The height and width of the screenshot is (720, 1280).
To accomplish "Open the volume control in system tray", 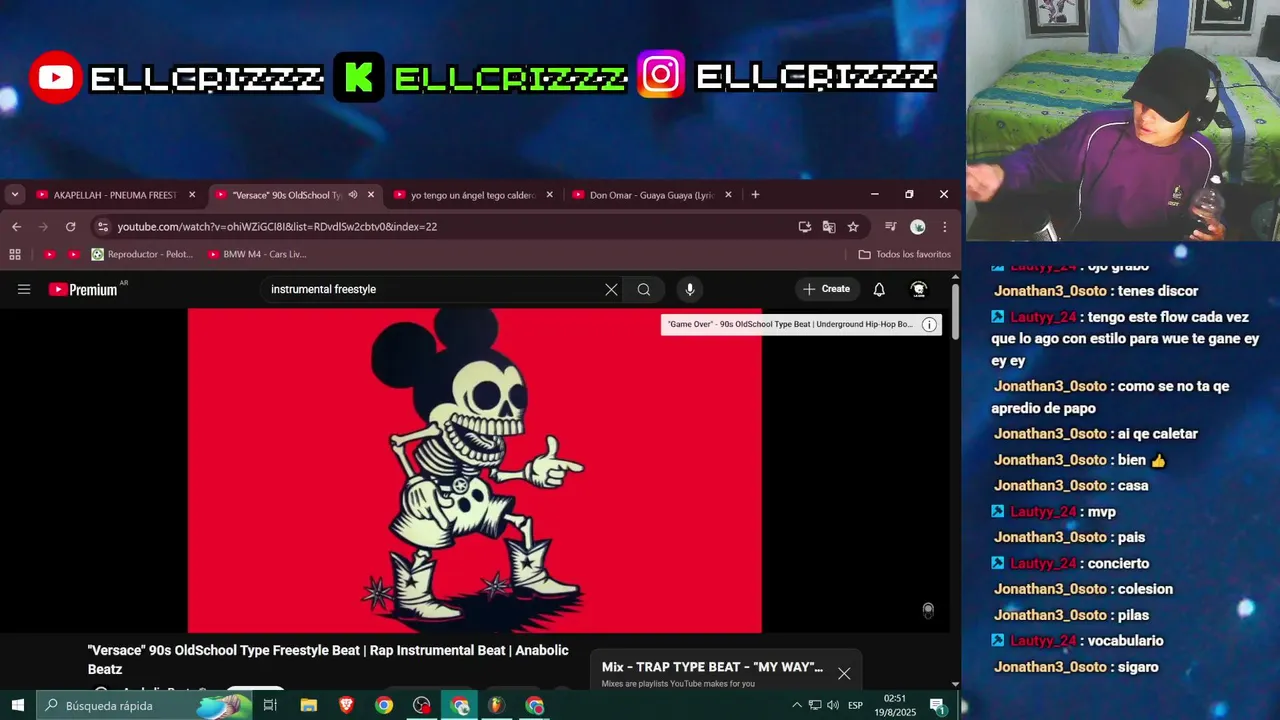I will [x=833, y=706].
